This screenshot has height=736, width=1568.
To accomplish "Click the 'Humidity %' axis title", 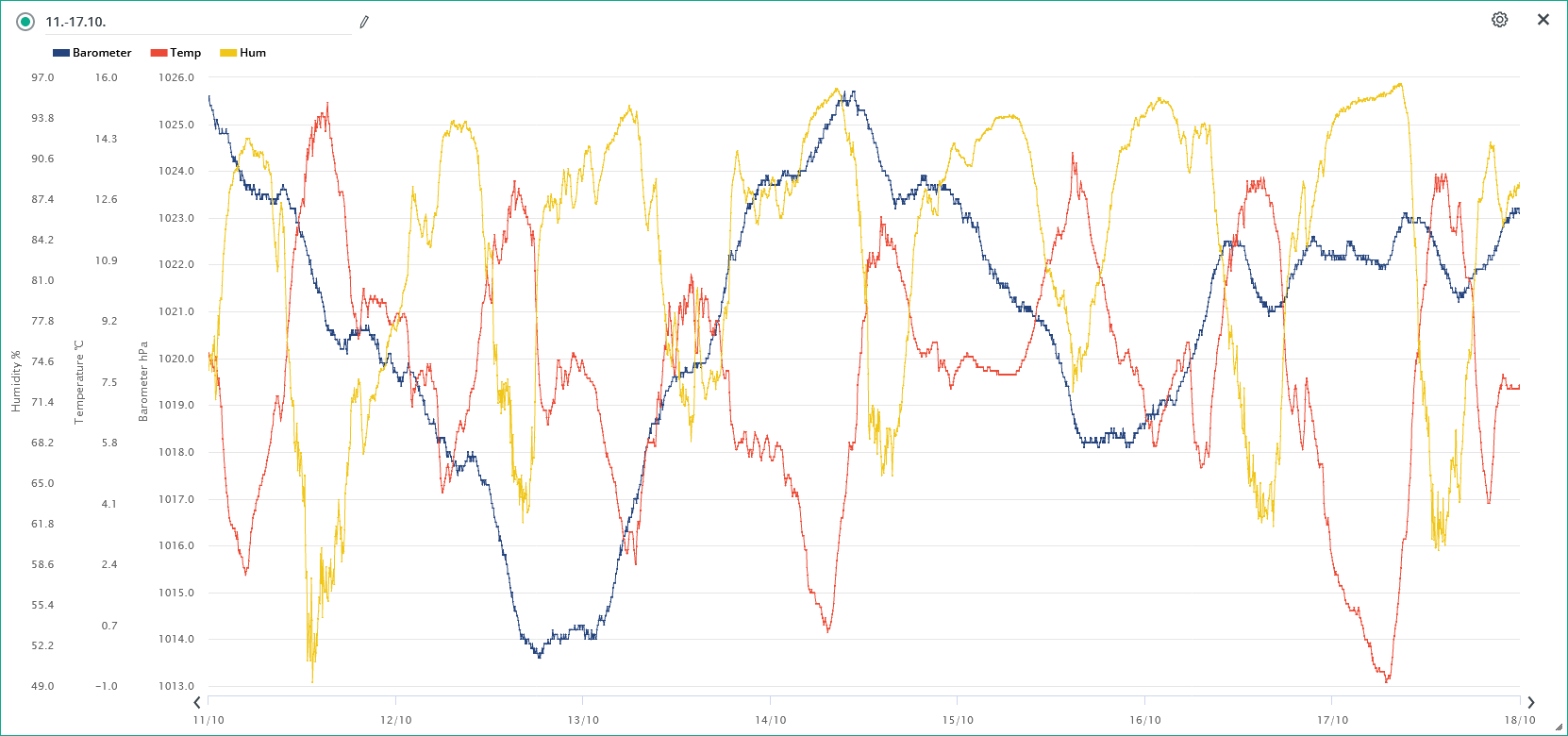I will tap(15, 381).
